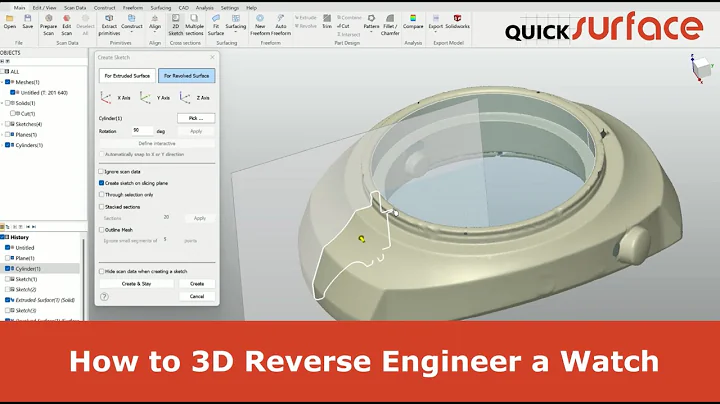
Task: Check Hide scan data when creating a sketch
Action: 101,271
